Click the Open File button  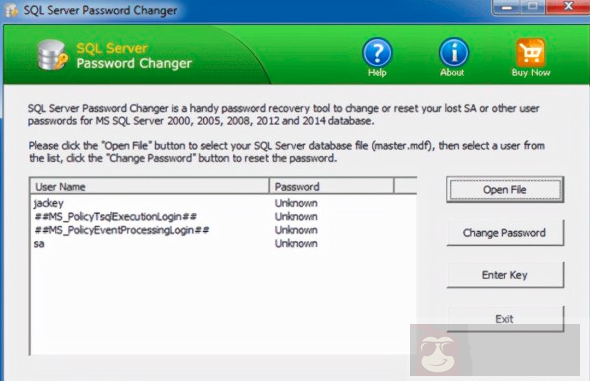[505, 190]
